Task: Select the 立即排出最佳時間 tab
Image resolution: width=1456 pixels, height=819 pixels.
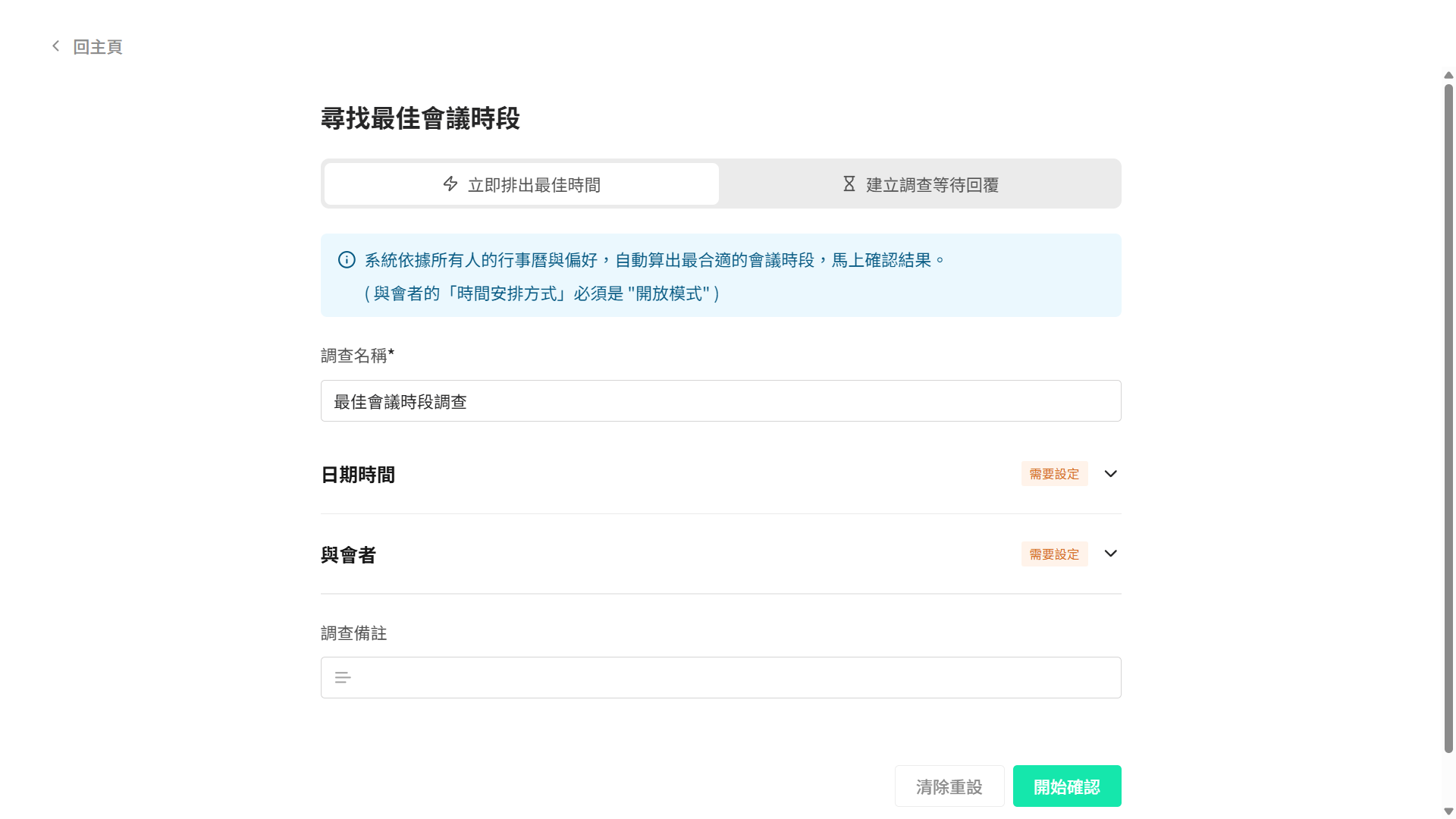Action: click(520, 184)
